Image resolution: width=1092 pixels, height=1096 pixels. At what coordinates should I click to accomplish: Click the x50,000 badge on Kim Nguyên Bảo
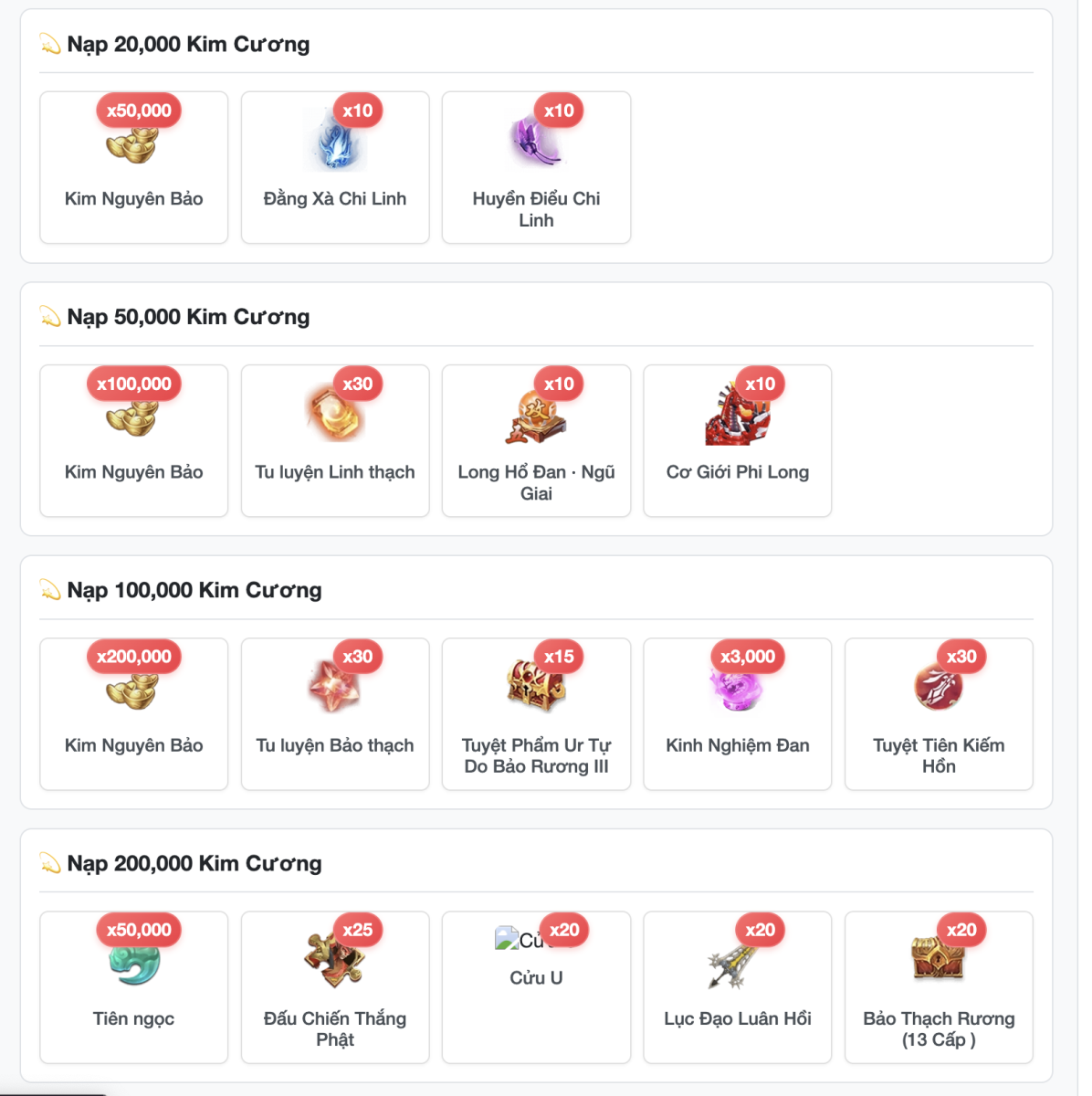tap(139, 111)
